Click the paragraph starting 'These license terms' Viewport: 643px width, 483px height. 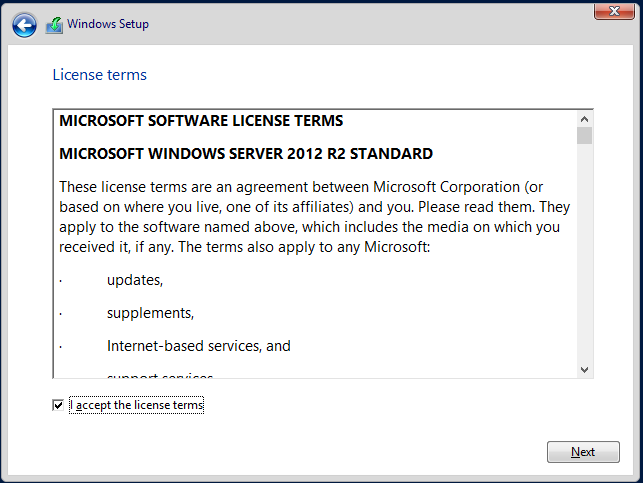(x=315, y=217)
